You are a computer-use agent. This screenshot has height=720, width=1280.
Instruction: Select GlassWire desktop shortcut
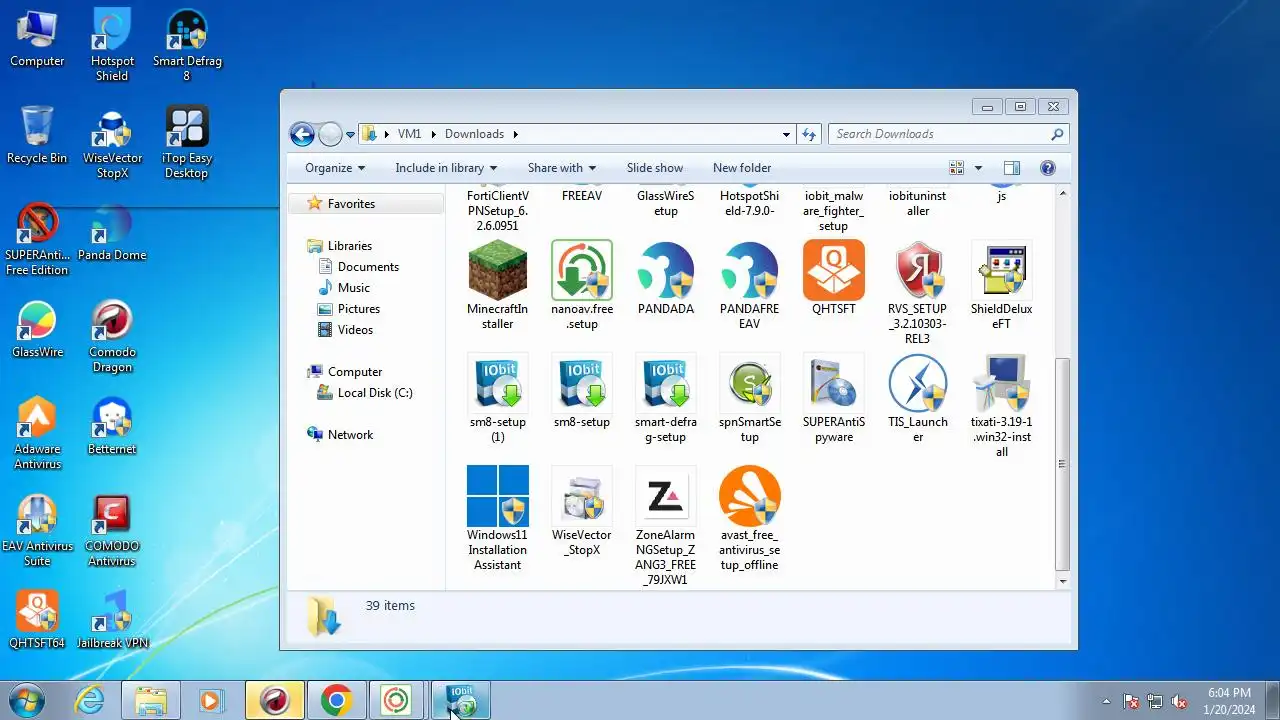coord(37,329)
